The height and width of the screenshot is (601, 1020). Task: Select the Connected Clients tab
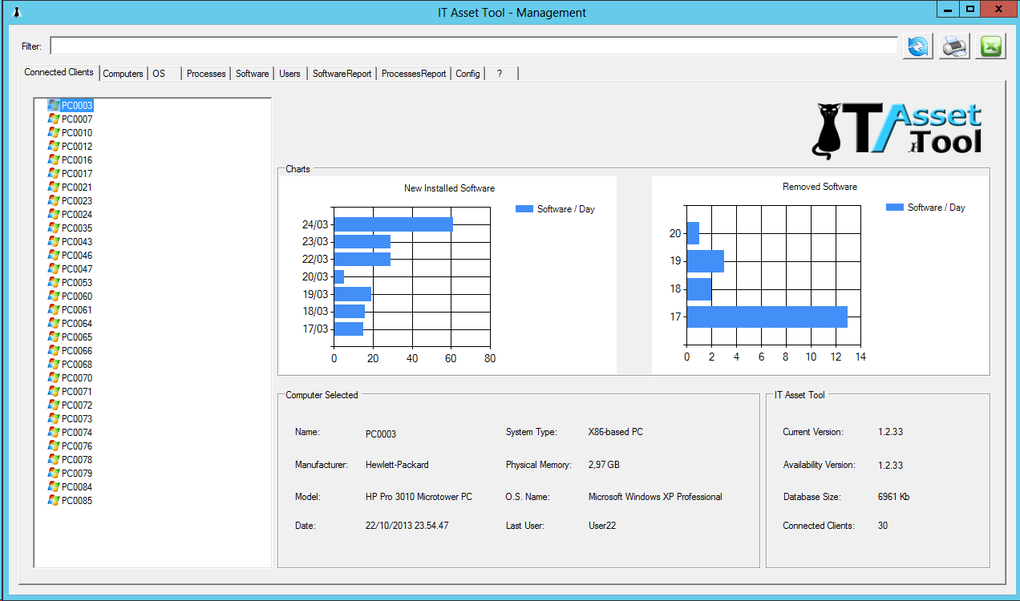pyautogui.click(x=59, y=72)
